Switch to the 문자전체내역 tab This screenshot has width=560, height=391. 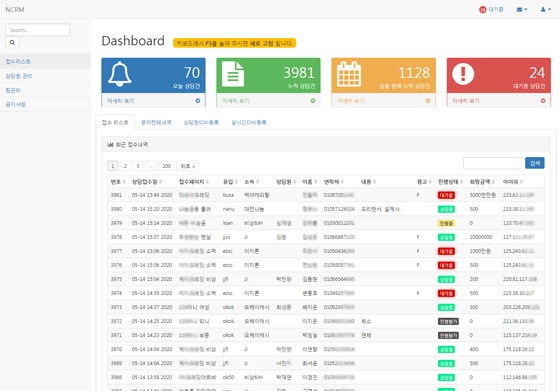tap(156, 122)
